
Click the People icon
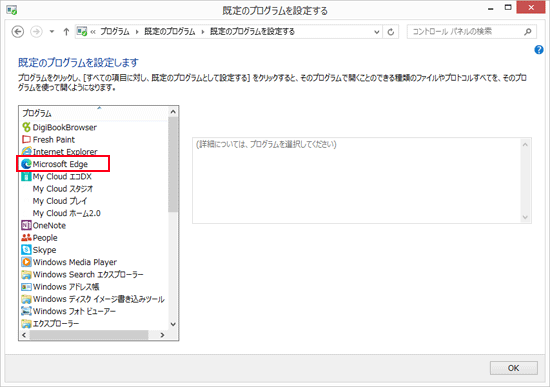click(26, 238)
